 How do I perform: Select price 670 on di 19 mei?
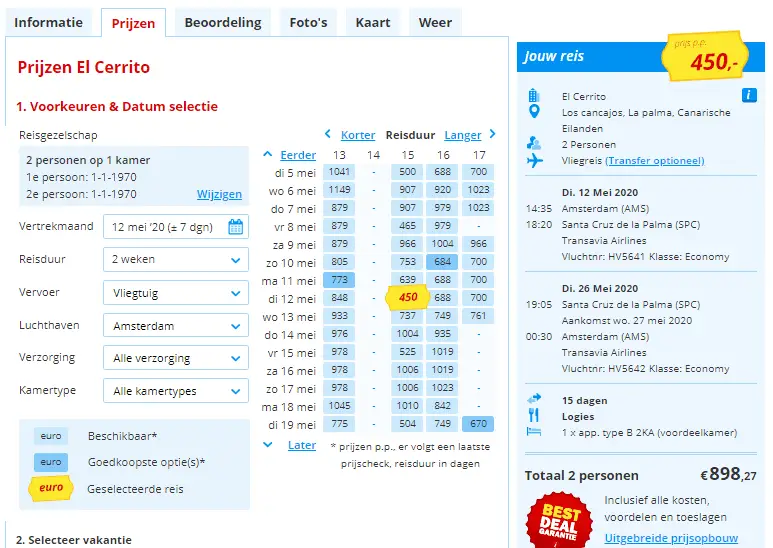point(478,423)
